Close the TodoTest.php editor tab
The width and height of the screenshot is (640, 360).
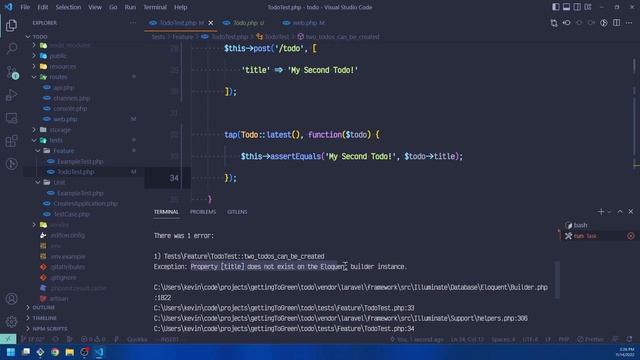click(x=211, y=23)
